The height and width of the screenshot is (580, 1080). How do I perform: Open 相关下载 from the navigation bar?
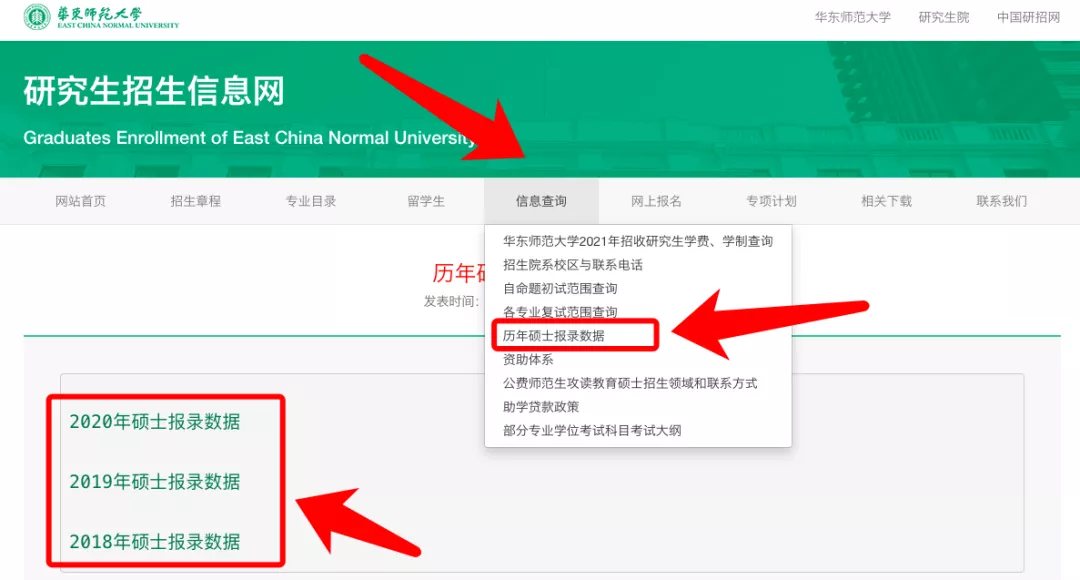[x=887, y=200]
